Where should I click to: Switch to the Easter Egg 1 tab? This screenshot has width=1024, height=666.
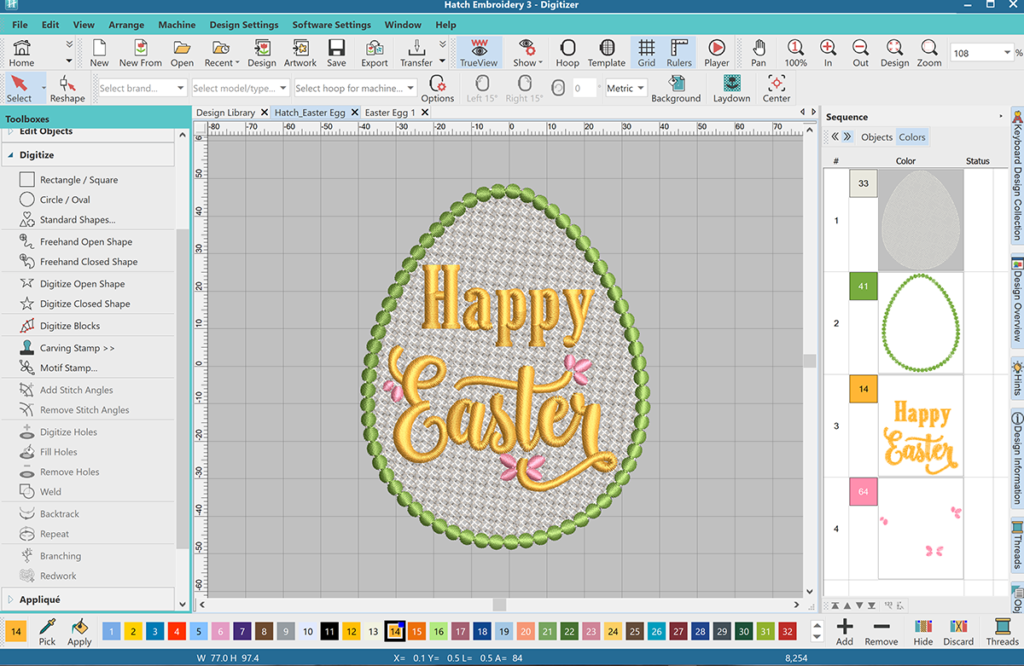[390, 113]
